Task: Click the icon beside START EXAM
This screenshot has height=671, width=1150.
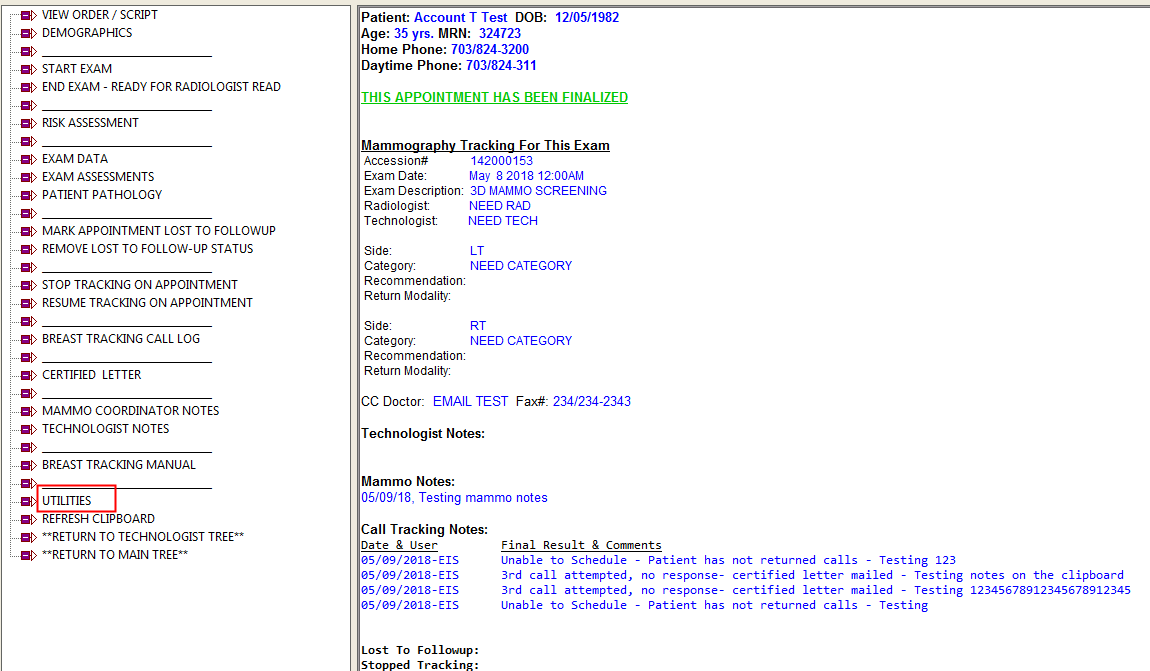Action: (29, 69)
